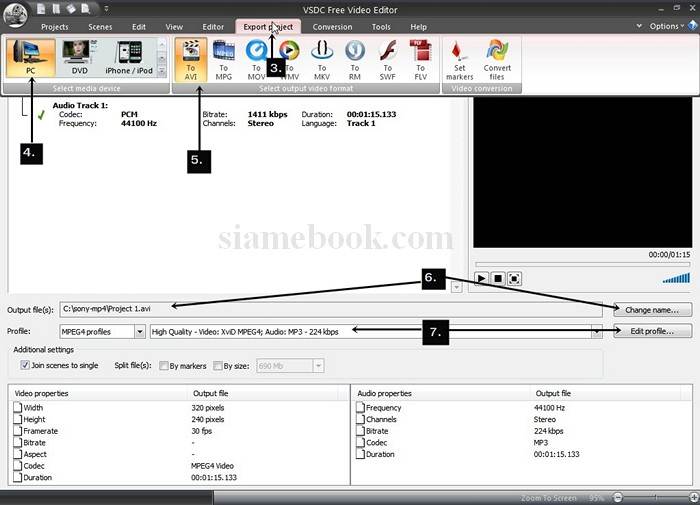Toggle the Audio Track 1 checkmark
The image size is (700, 505).
click(x=41, y=115)
